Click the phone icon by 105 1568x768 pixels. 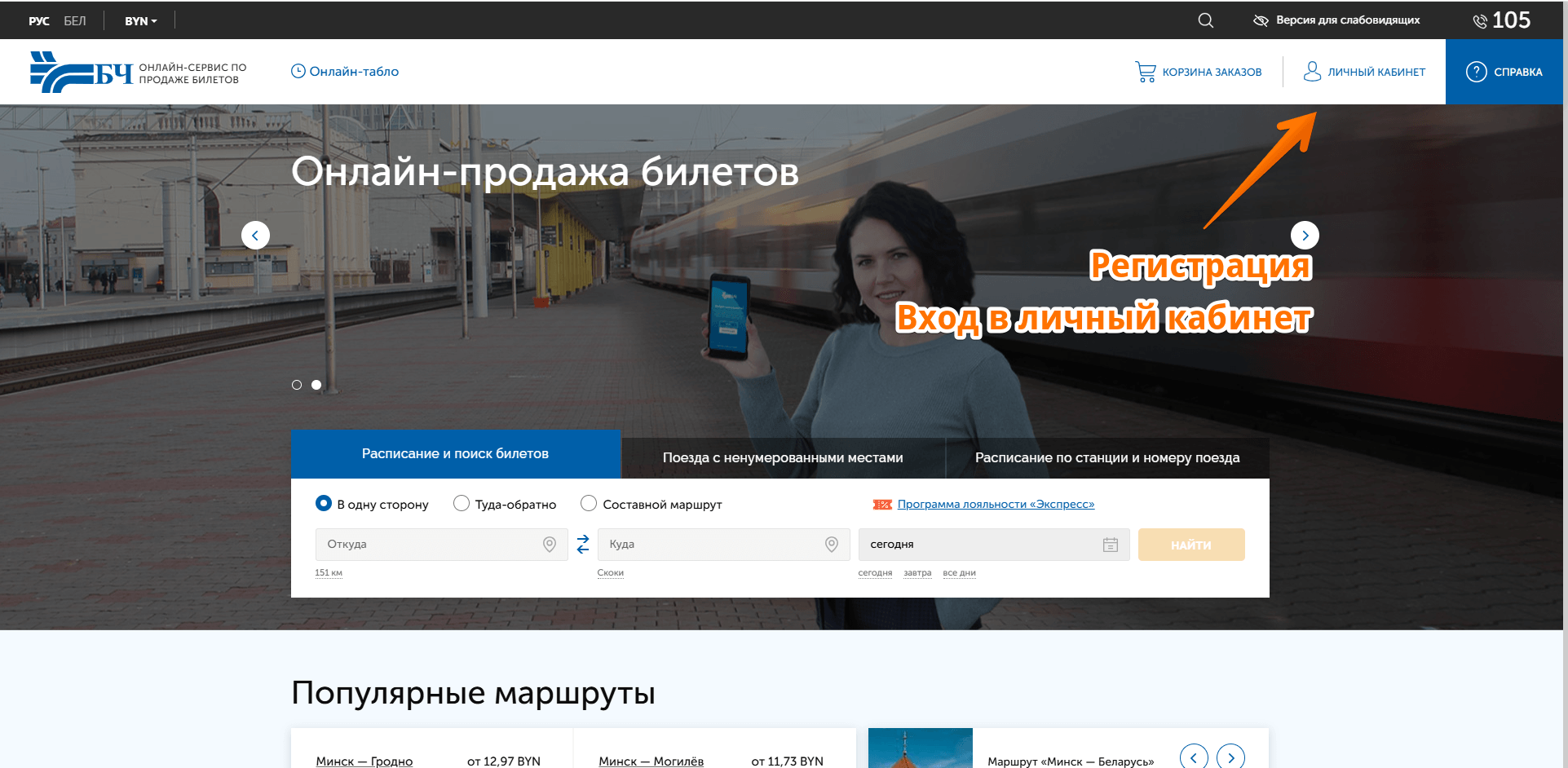tap(1480, 21)
